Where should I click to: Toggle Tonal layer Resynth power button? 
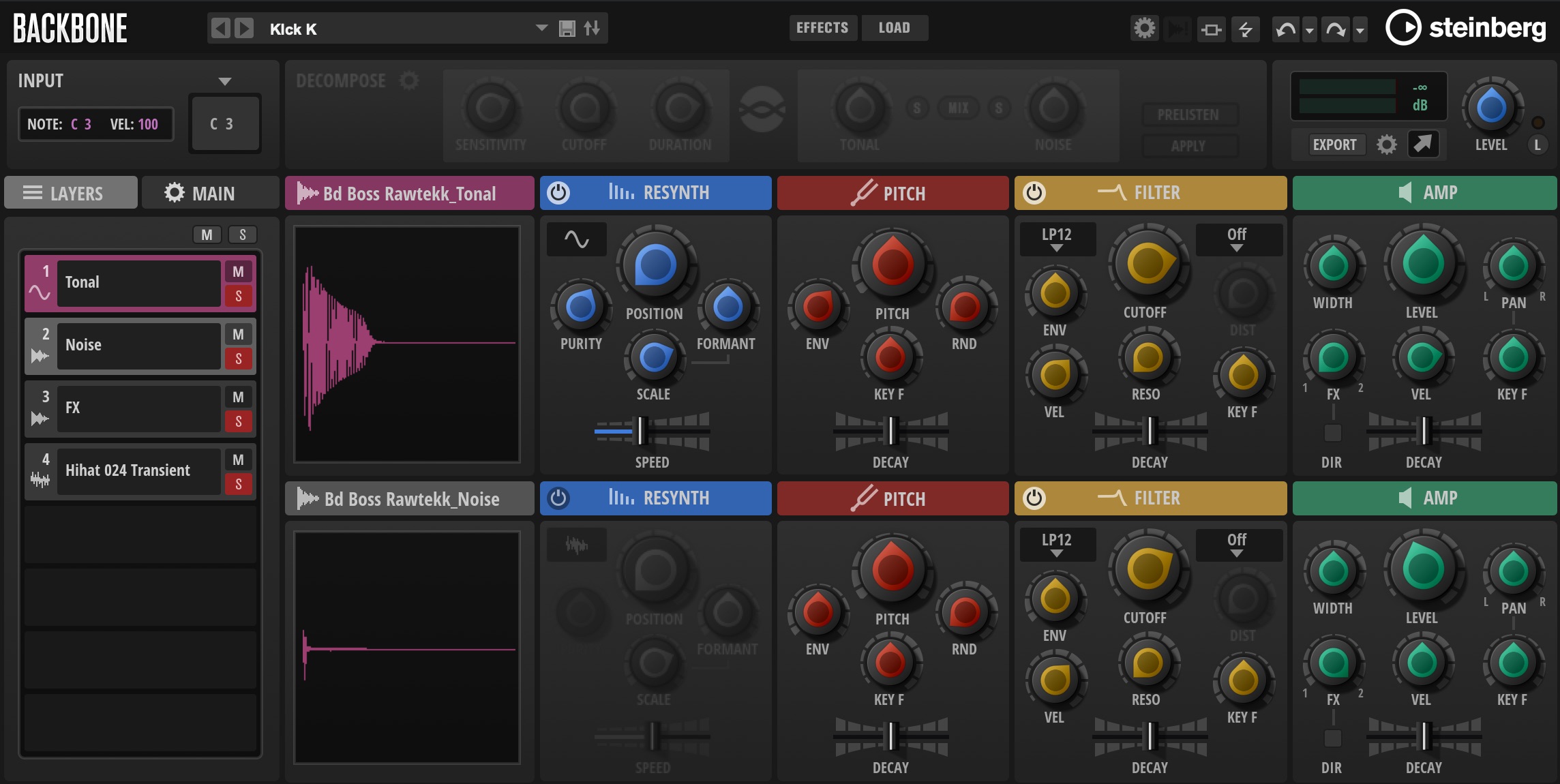[x=558, y=193]
